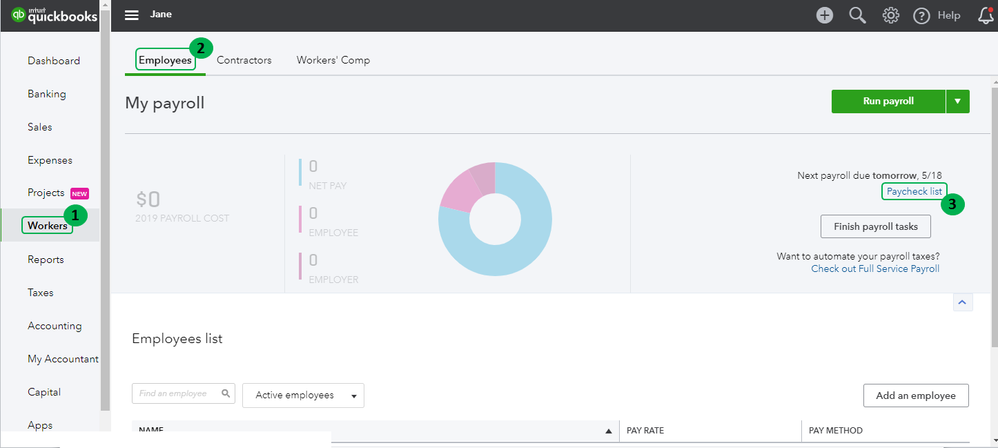Open Dashboard in sidebar
The image size is (998, 448).
coord(53,60)
